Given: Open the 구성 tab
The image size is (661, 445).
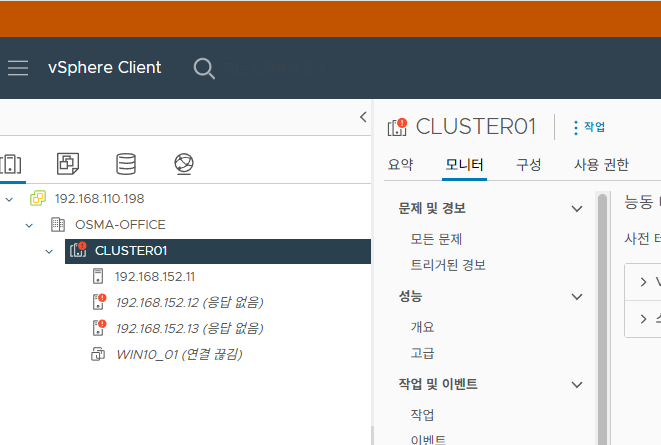Looking at the screenshot, I should click(529, 164).
